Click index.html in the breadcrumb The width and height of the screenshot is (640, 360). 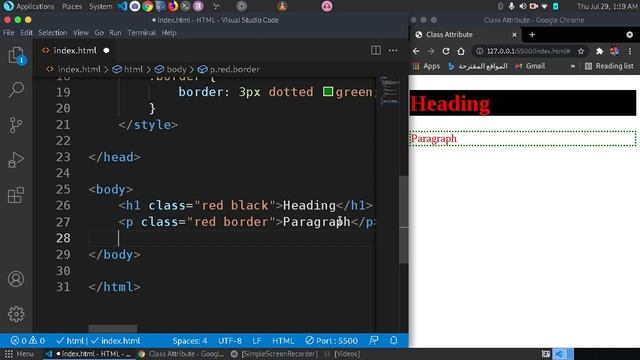[x=79, y=69]
